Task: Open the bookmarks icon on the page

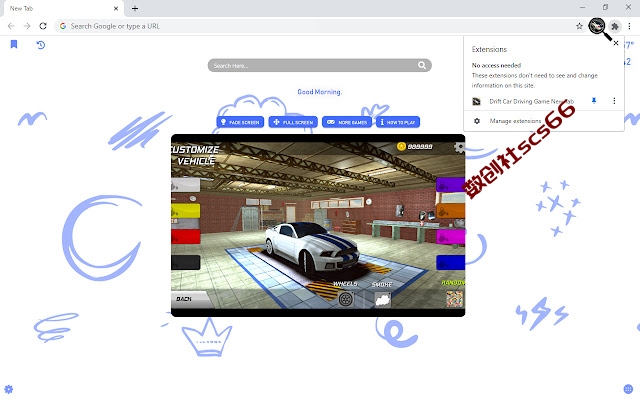Action: tap(14, 44)
